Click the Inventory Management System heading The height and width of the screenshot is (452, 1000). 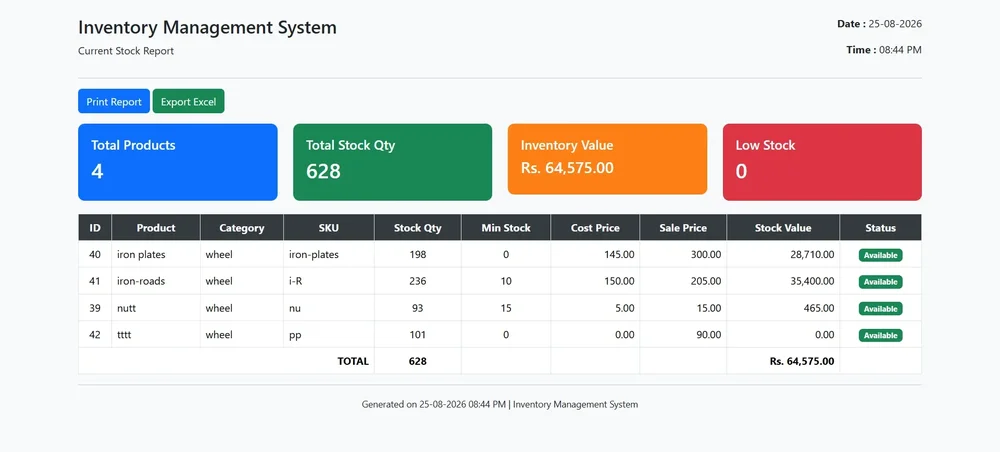tap(207, 27)
